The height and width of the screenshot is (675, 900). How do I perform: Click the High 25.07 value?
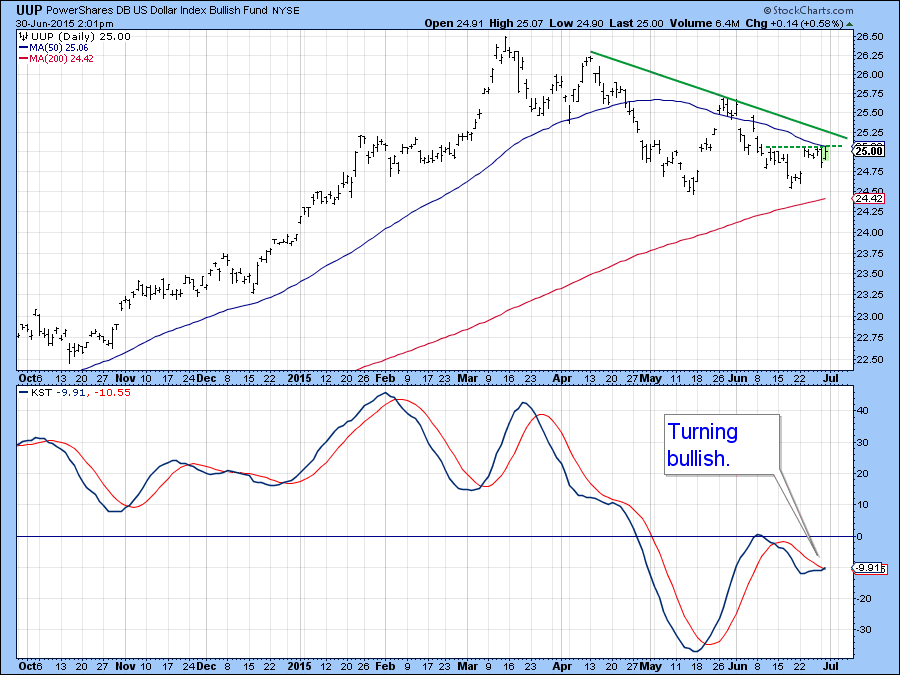point(515,24)
